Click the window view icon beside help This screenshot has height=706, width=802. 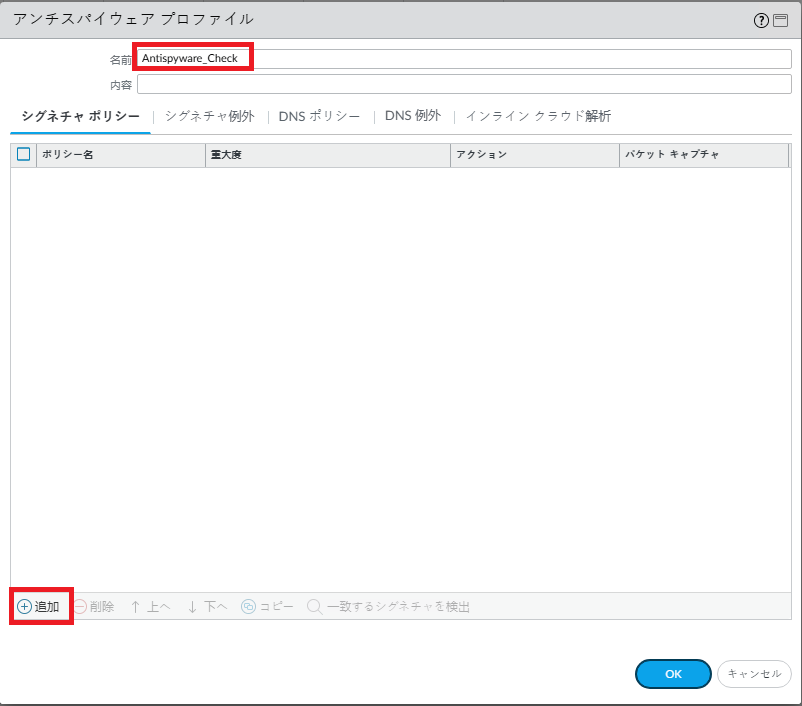pyautogui.click(x=780, y=20)
